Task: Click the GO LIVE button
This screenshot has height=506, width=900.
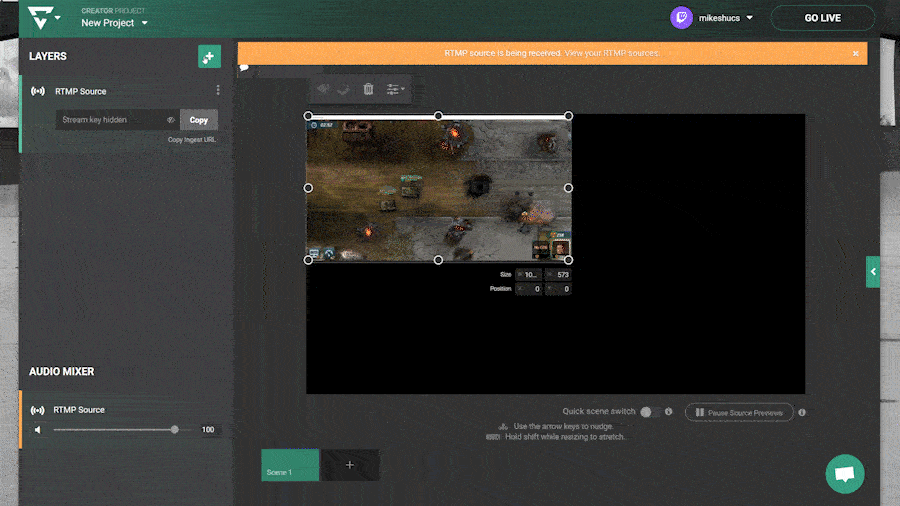Action: 823,18
